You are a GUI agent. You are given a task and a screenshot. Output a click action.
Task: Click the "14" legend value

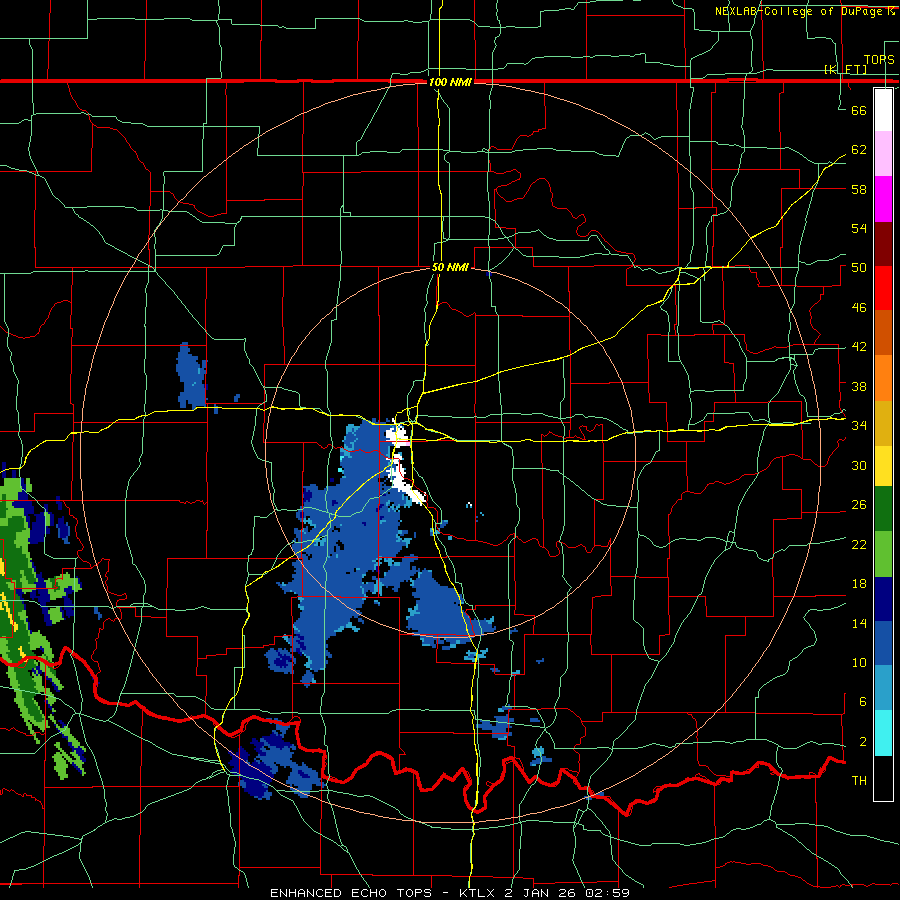859,623
